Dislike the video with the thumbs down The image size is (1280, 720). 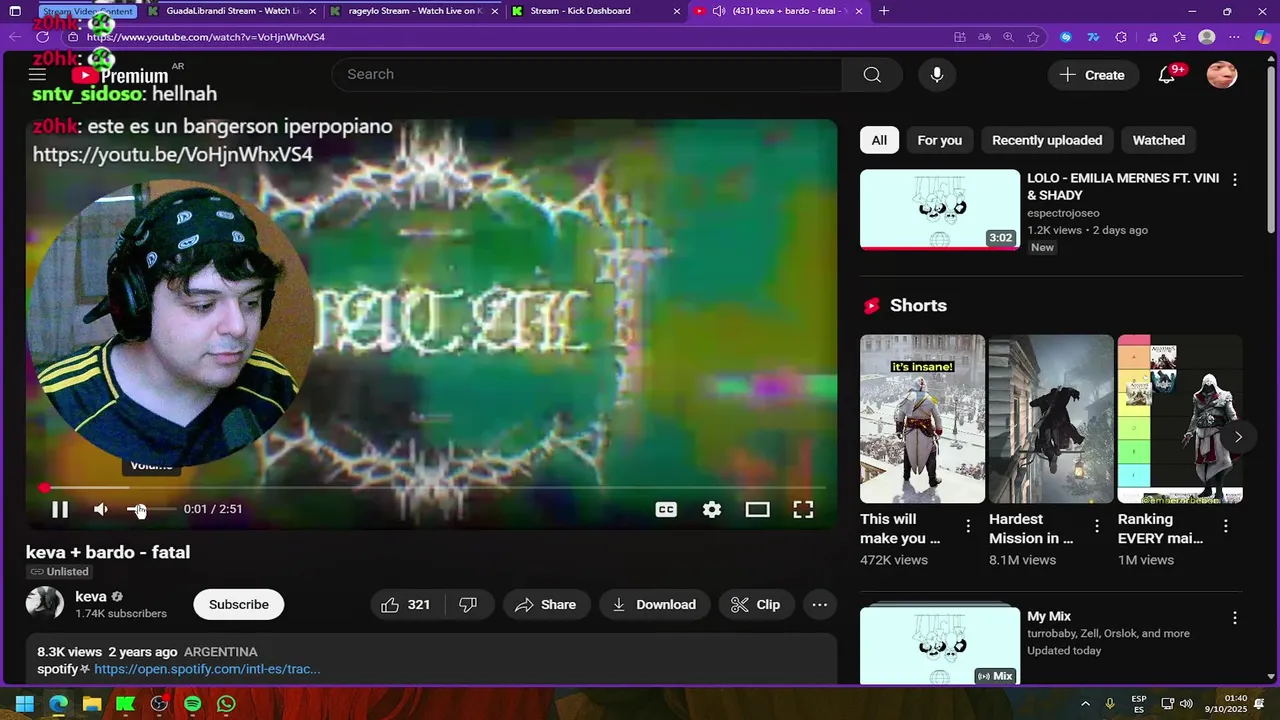[468, 604]
